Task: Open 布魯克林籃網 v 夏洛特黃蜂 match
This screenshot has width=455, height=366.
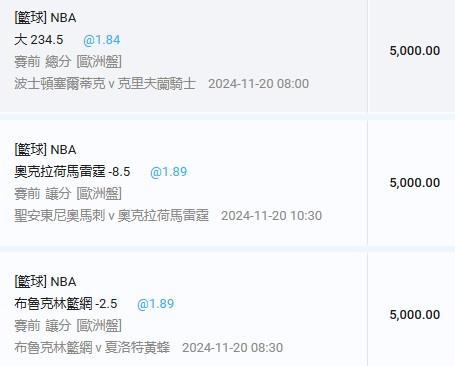Action: click(x=92, y=348)
